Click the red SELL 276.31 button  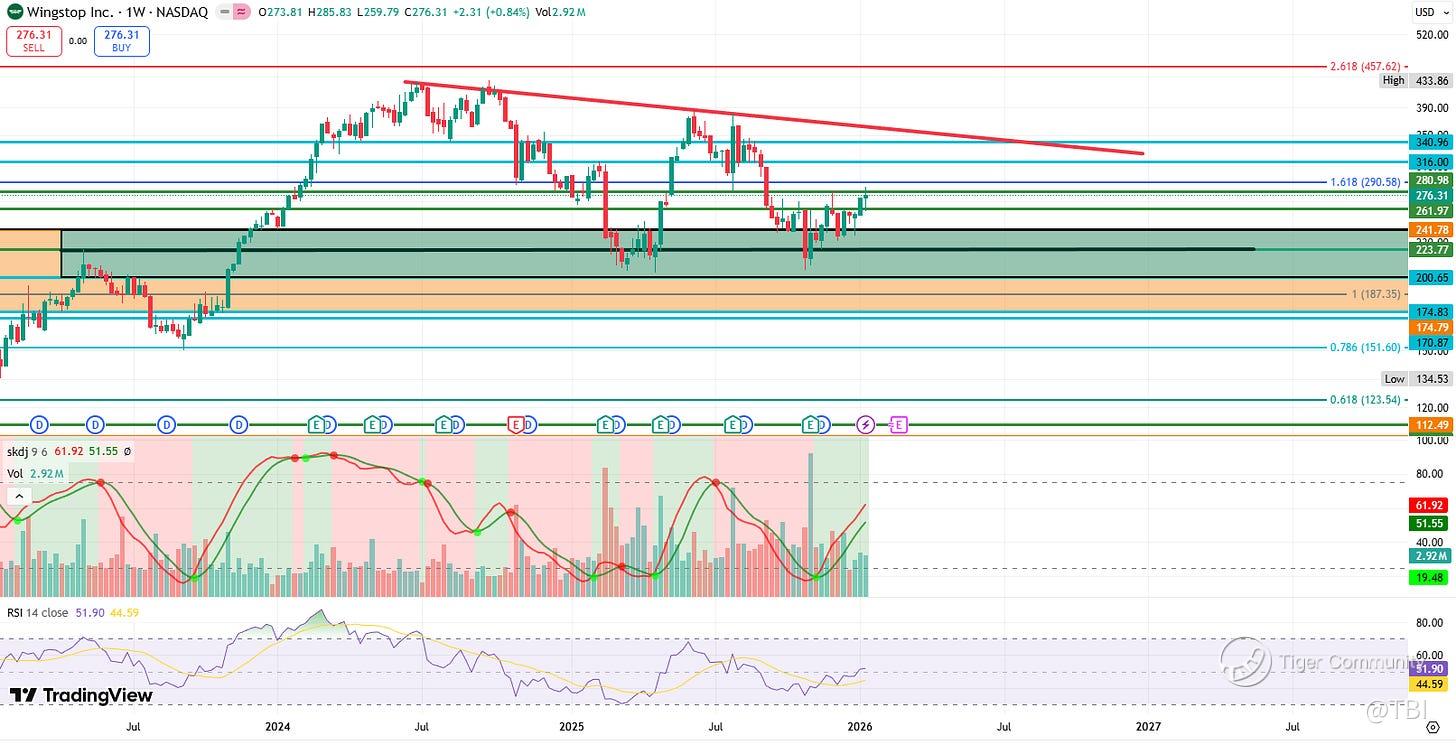click(34, 41)
